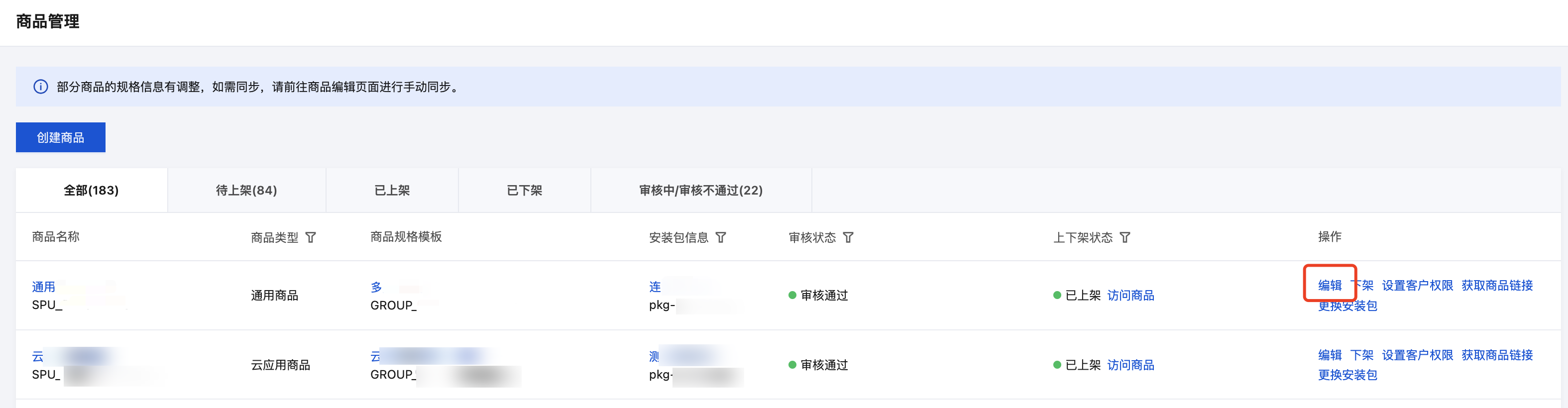Click 更换安装包 in the first row

(x=1347, y=306)
